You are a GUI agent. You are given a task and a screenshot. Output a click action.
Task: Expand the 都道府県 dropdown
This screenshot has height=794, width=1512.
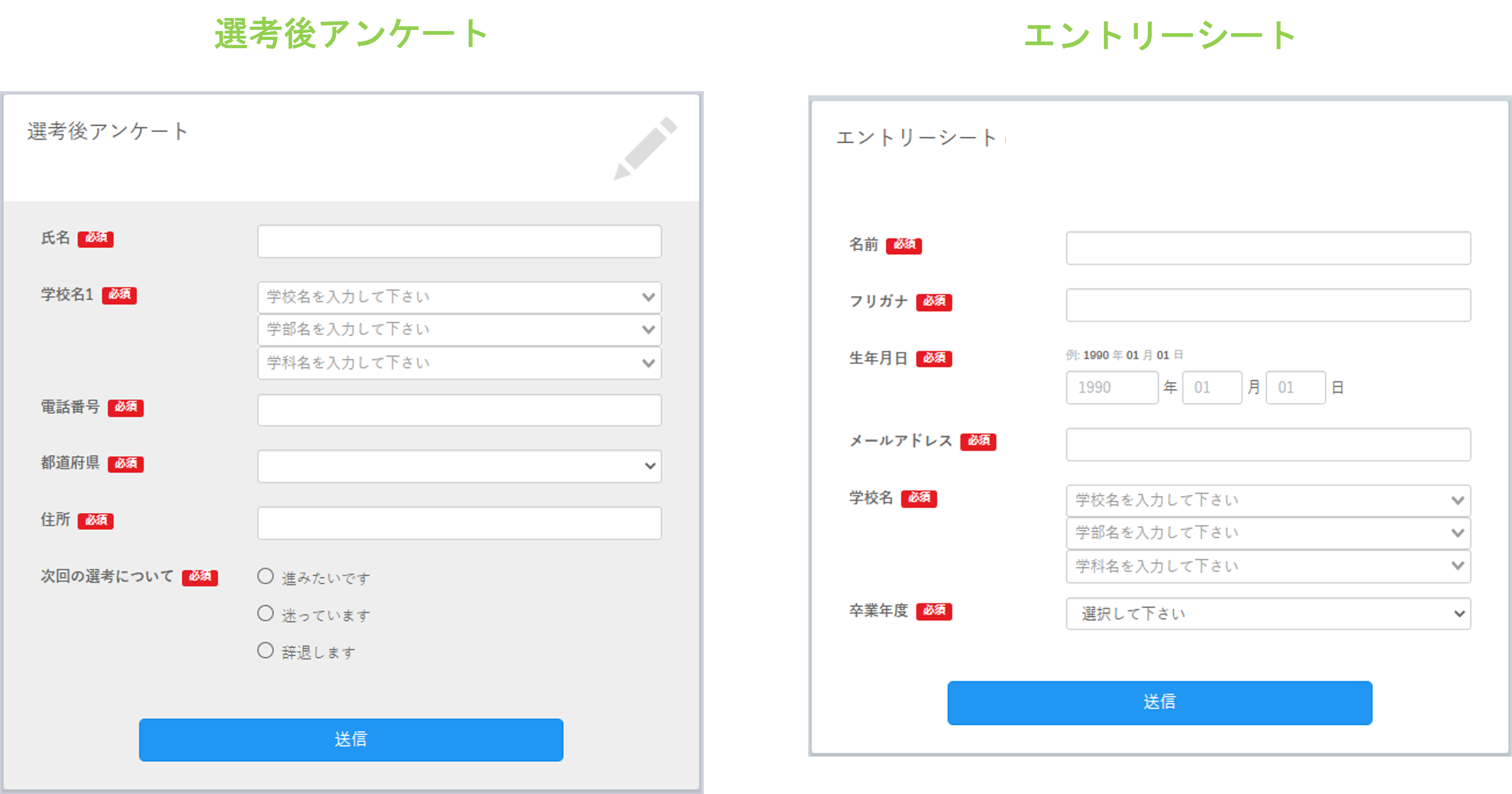click(x=459, y=466)
